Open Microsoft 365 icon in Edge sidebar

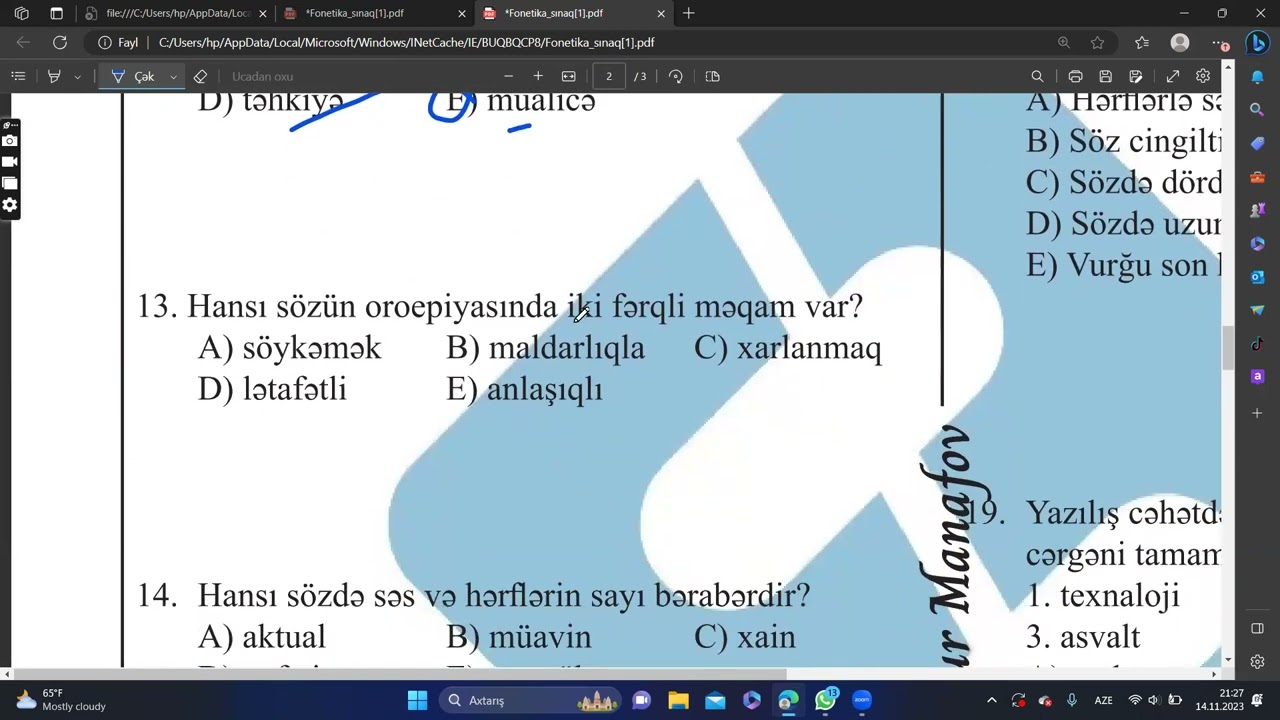(1257, 244)
